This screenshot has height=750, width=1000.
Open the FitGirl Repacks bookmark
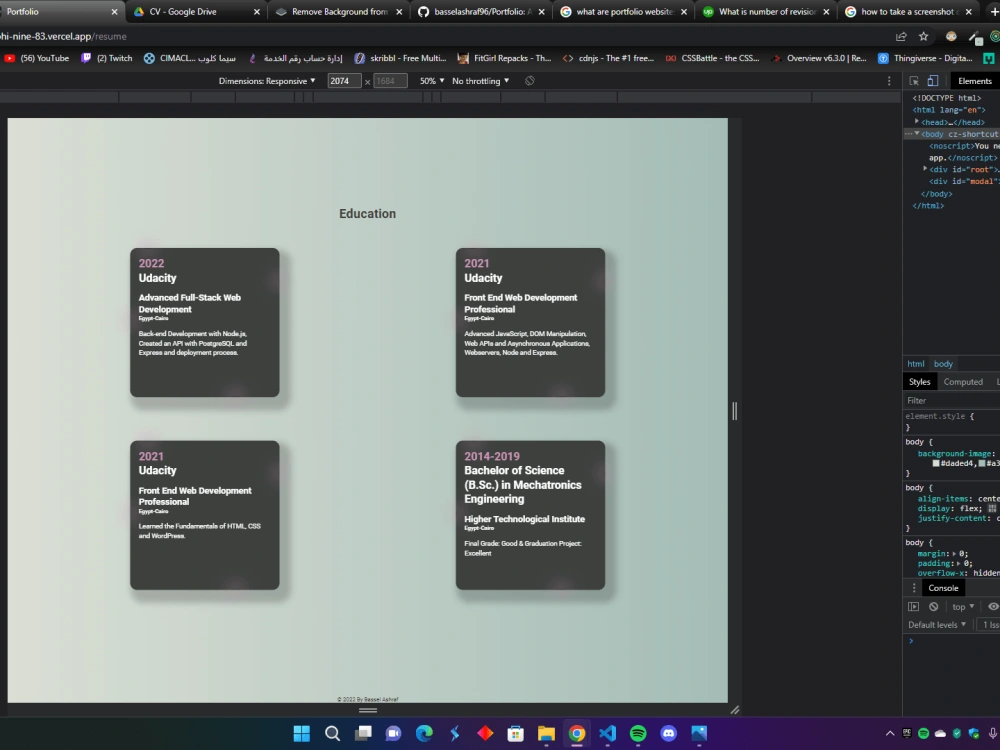[x=504, y=58]
